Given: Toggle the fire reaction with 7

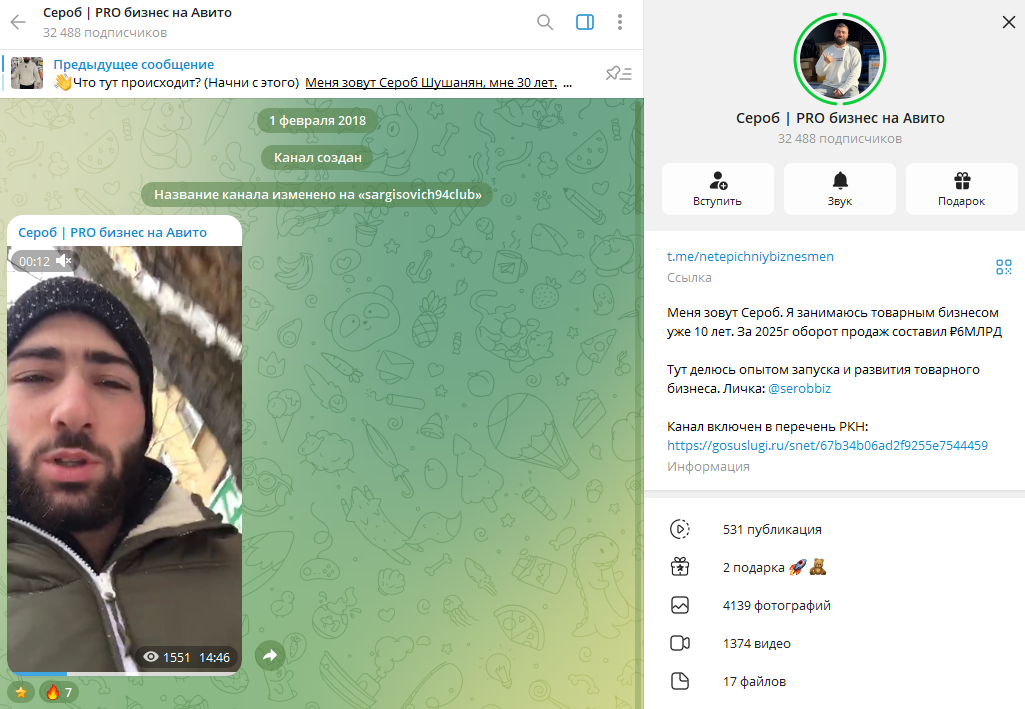Looking at the screenshot, I should (59, 692).
